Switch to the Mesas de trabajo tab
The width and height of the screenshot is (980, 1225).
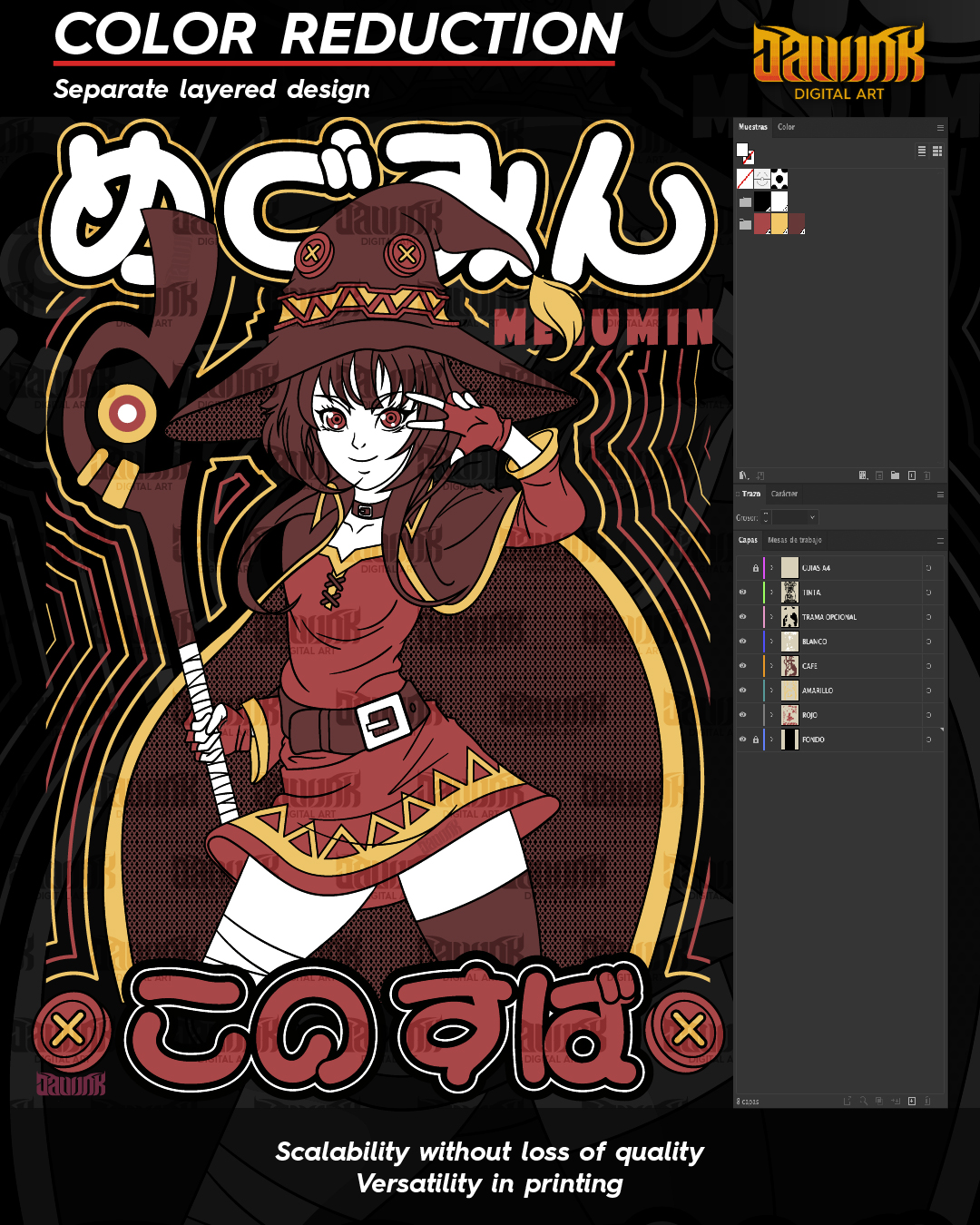tap(795, 540)
